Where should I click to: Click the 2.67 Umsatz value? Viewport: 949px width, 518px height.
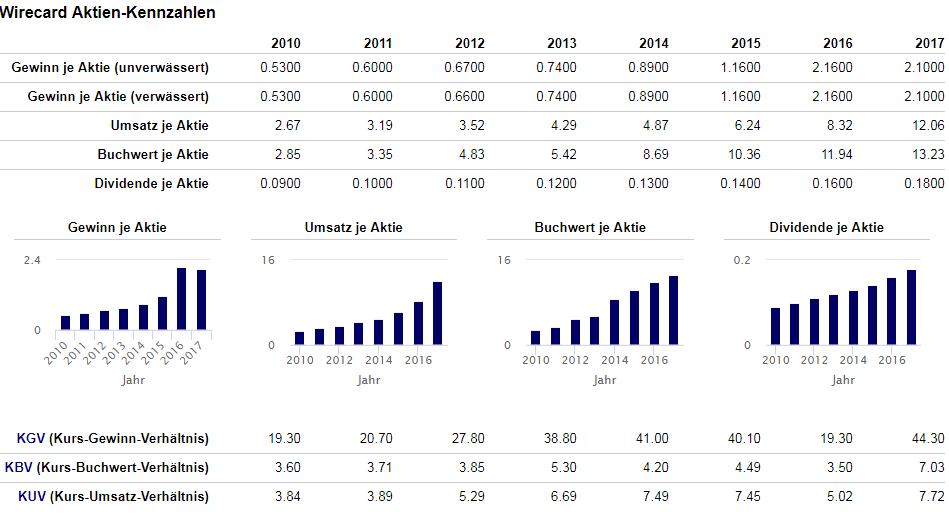[x=287, y=125]
